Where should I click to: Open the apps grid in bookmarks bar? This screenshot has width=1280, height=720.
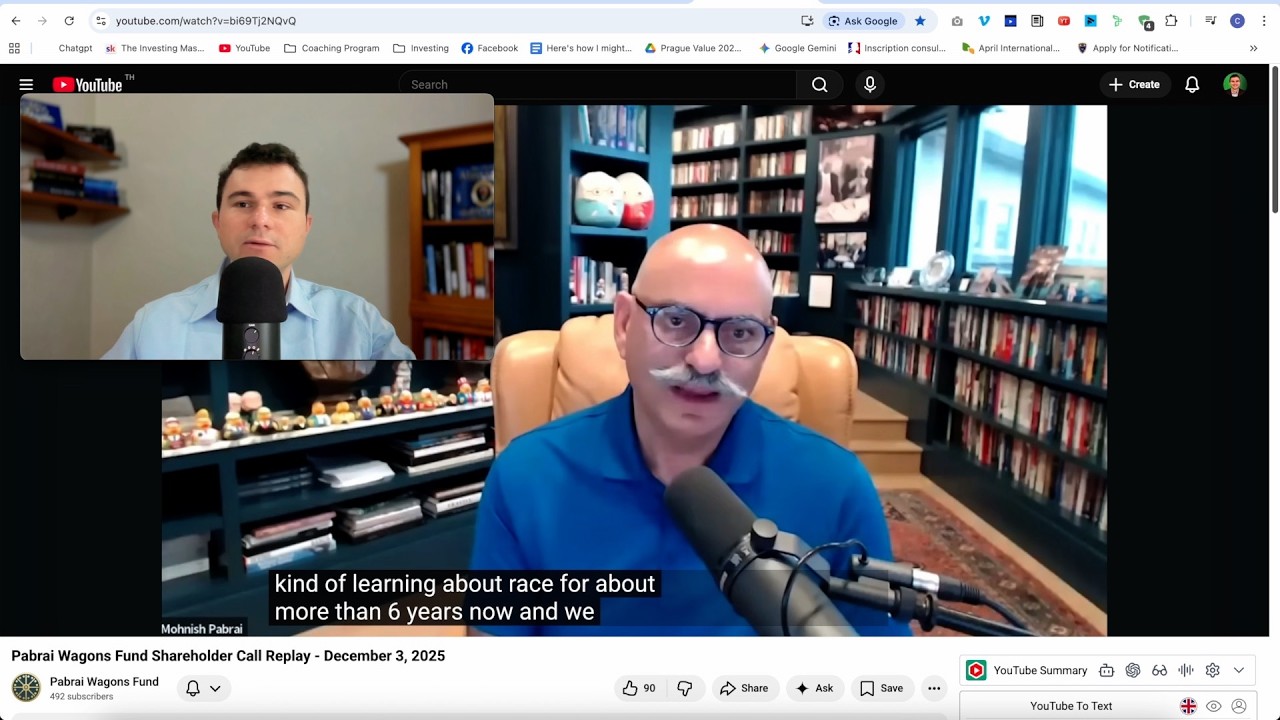pyautogui.click(x=14, y=48)
